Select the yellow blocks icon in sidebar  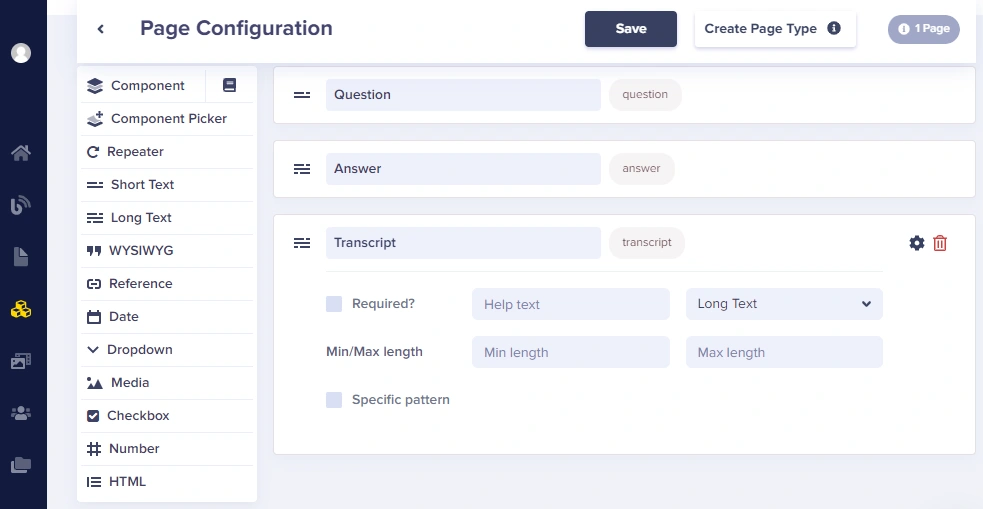click(21, 309)
